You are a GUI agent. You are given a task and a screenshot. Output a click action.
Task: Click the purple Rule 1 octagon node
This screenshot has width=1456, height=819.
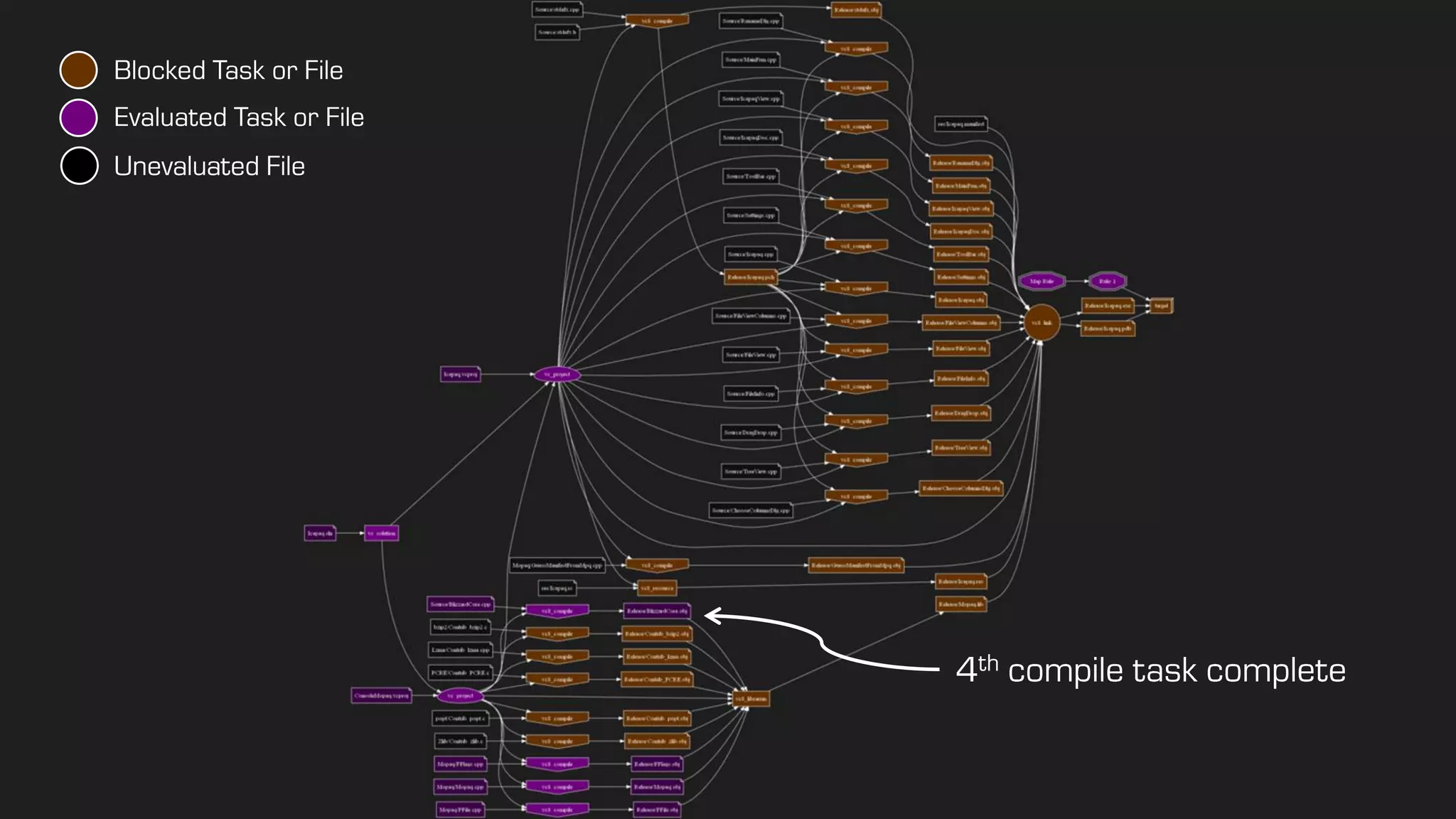(1108, 282)
